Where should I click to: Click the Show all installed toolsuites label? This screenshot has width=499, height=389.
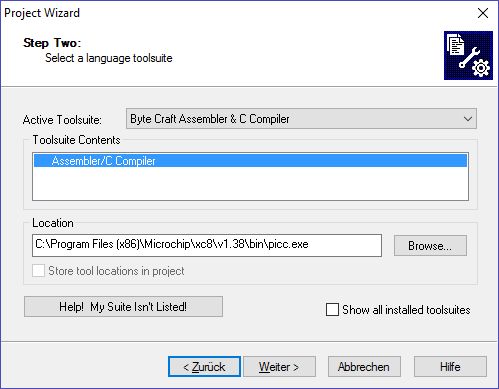pos(406,310)
